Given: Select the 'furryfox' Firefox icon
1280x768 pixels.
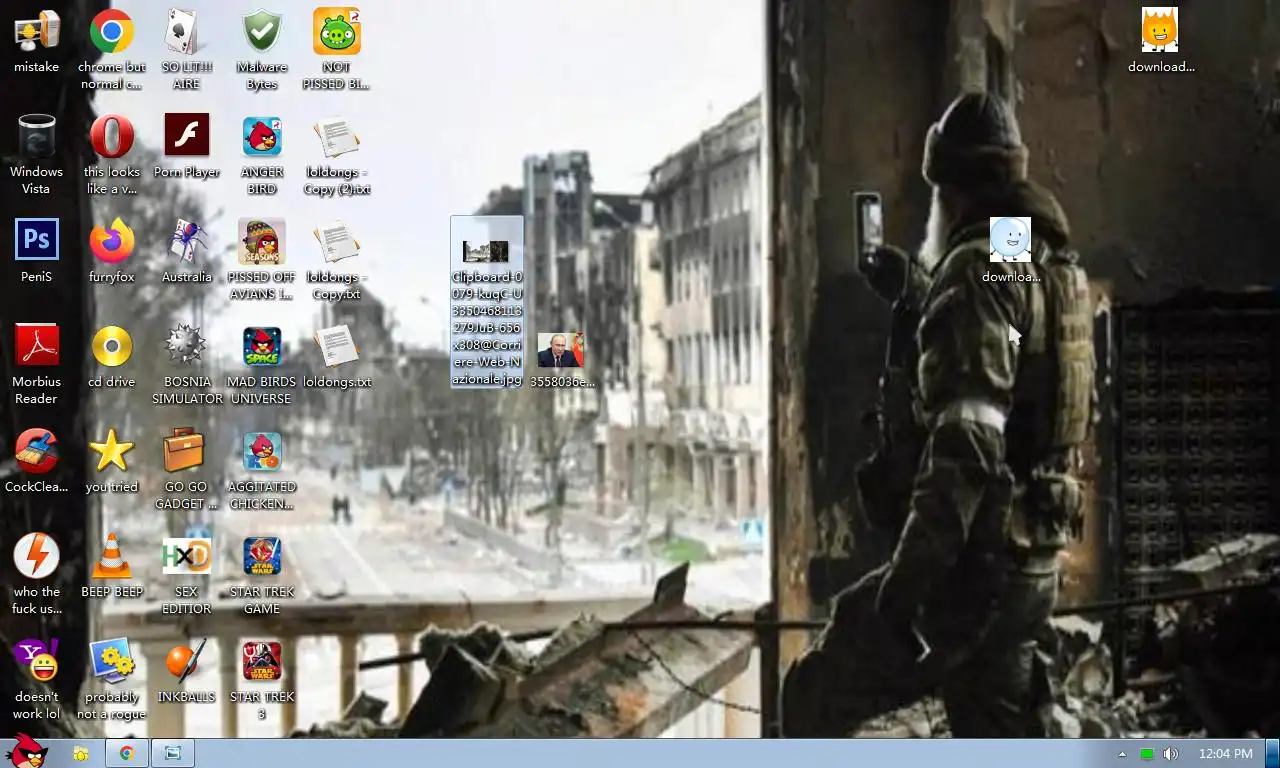Looking at the screenshot, I should click(x=112, y=251).
